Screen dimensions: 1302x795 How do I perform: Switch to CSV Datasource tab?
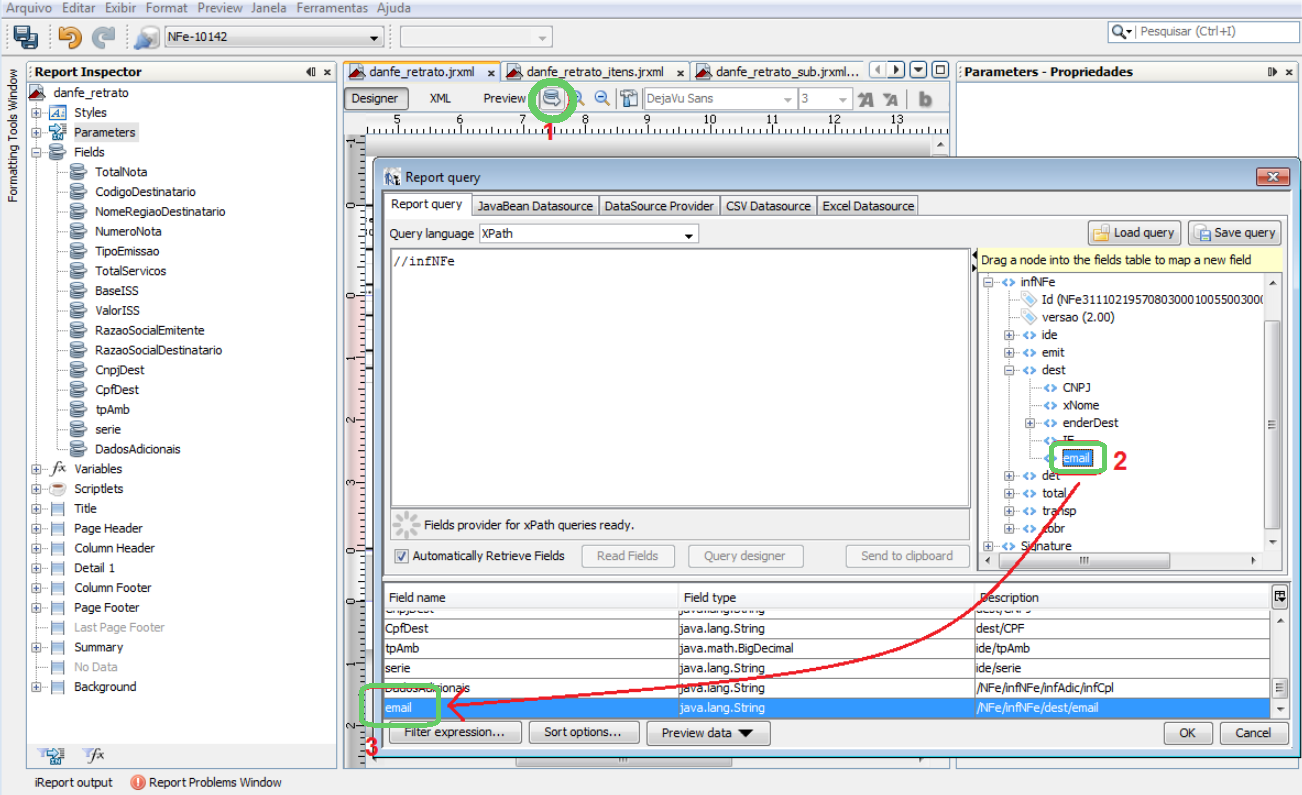coord(768,205)
